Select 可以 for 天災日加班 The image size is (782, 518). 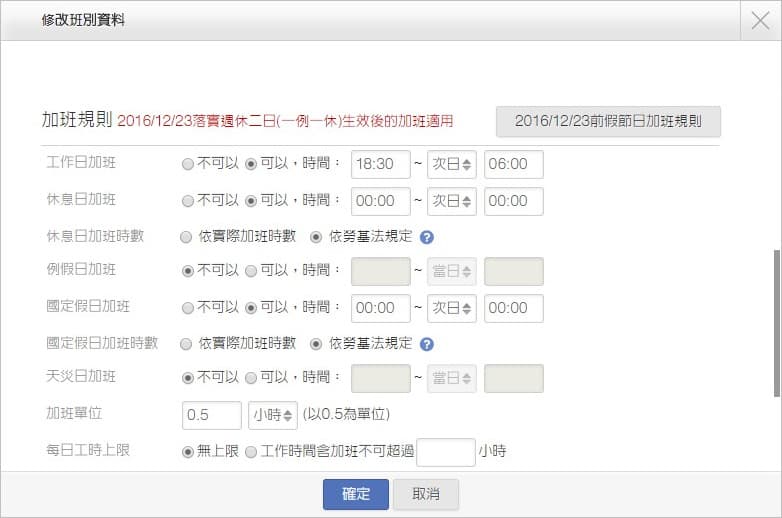coord(251,378)
